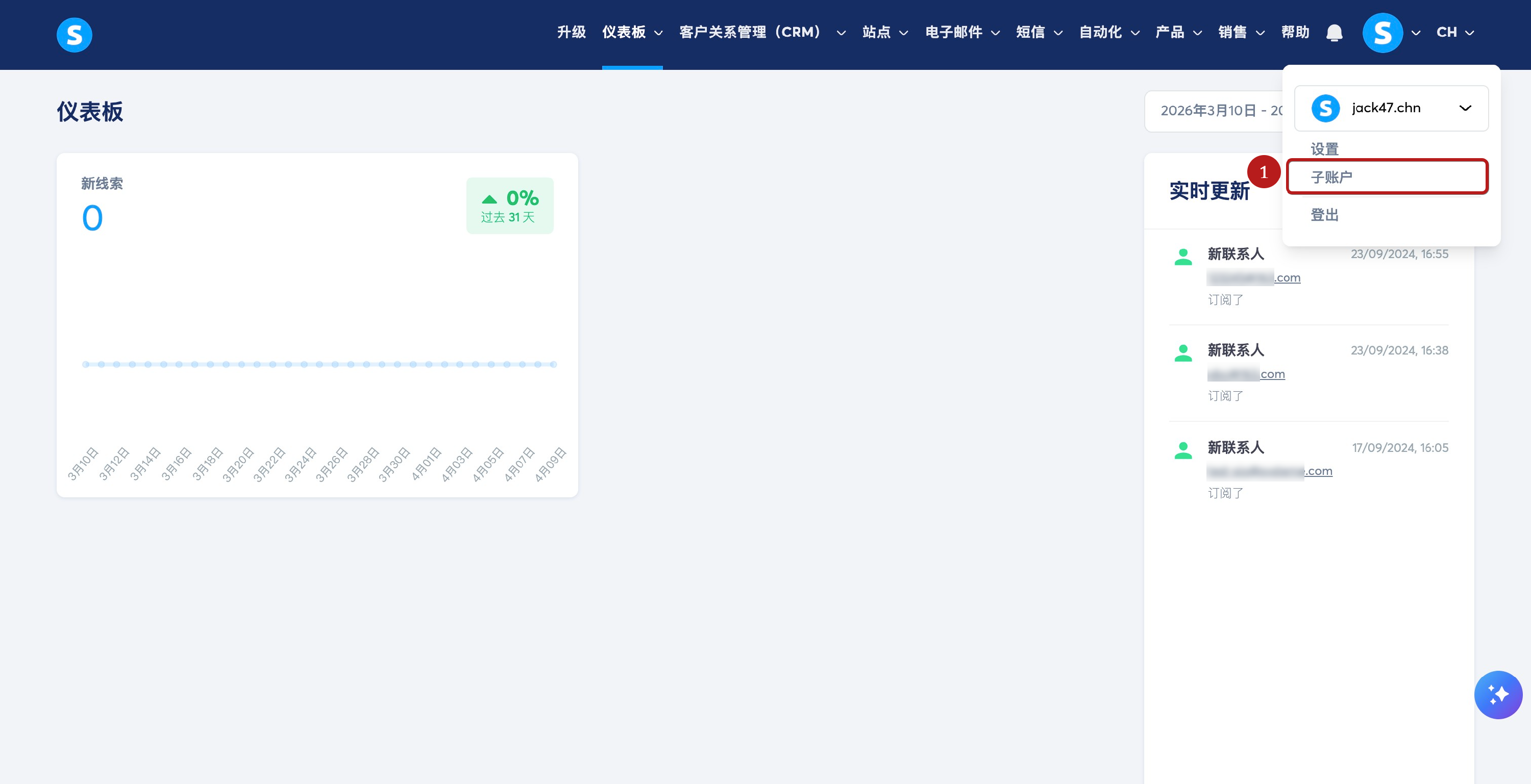
Task: Expand the jack47.chn account selector
Action: [x=1465, y=108]
